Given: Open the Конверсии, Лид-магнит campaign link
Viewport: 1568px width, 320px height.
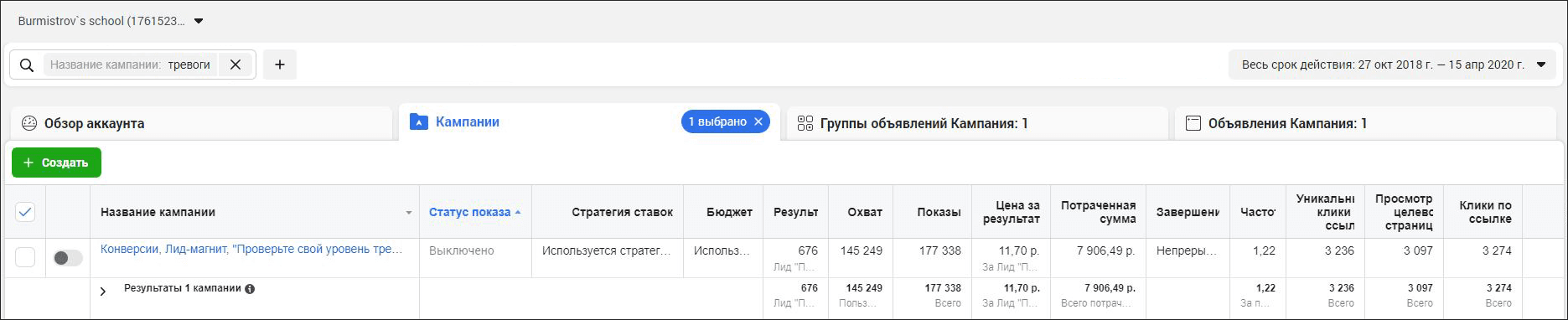Looking at the screenshot, I should [251, 249].
